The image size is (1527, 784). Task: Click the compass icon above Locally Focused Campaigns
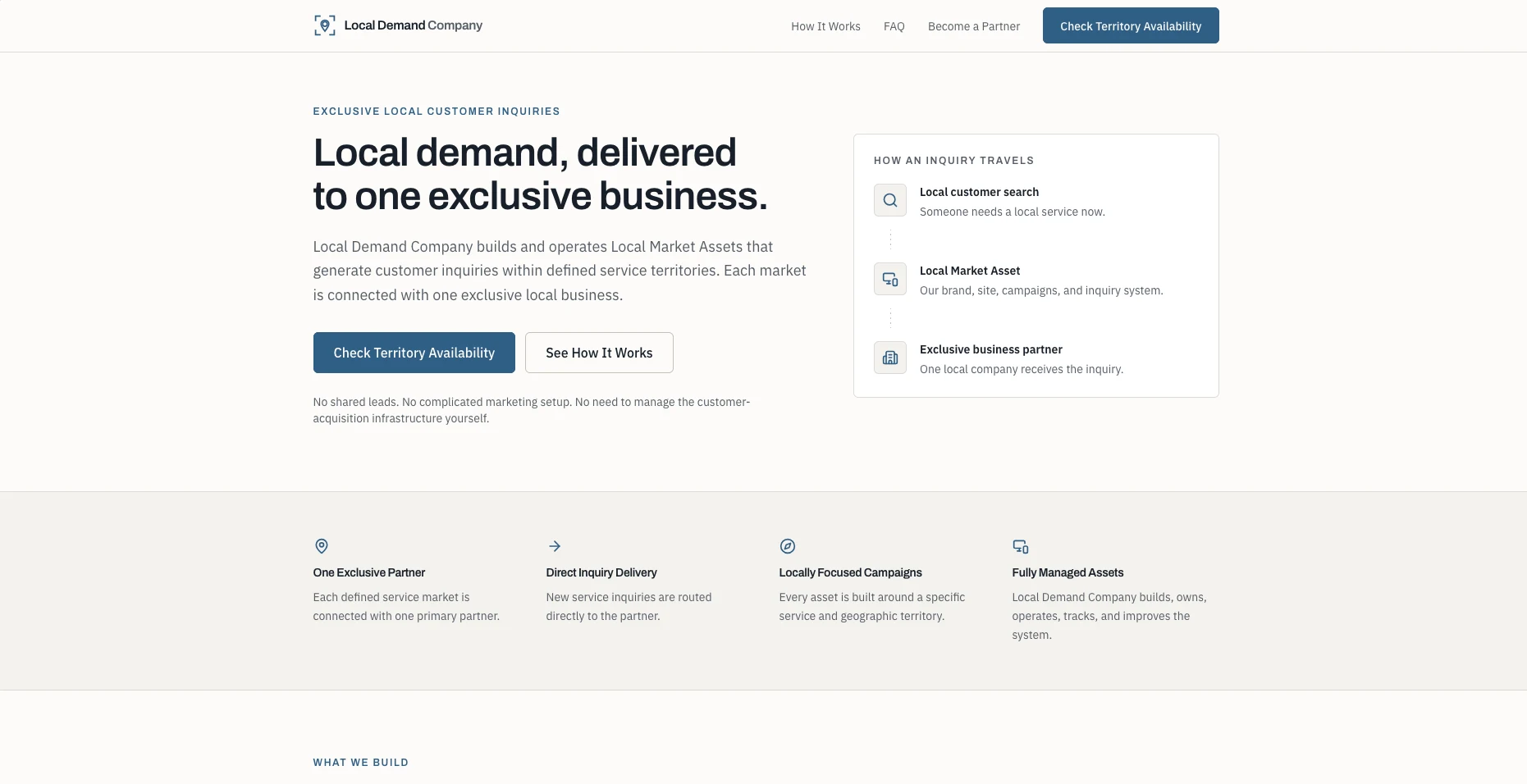tap(788, 546)
